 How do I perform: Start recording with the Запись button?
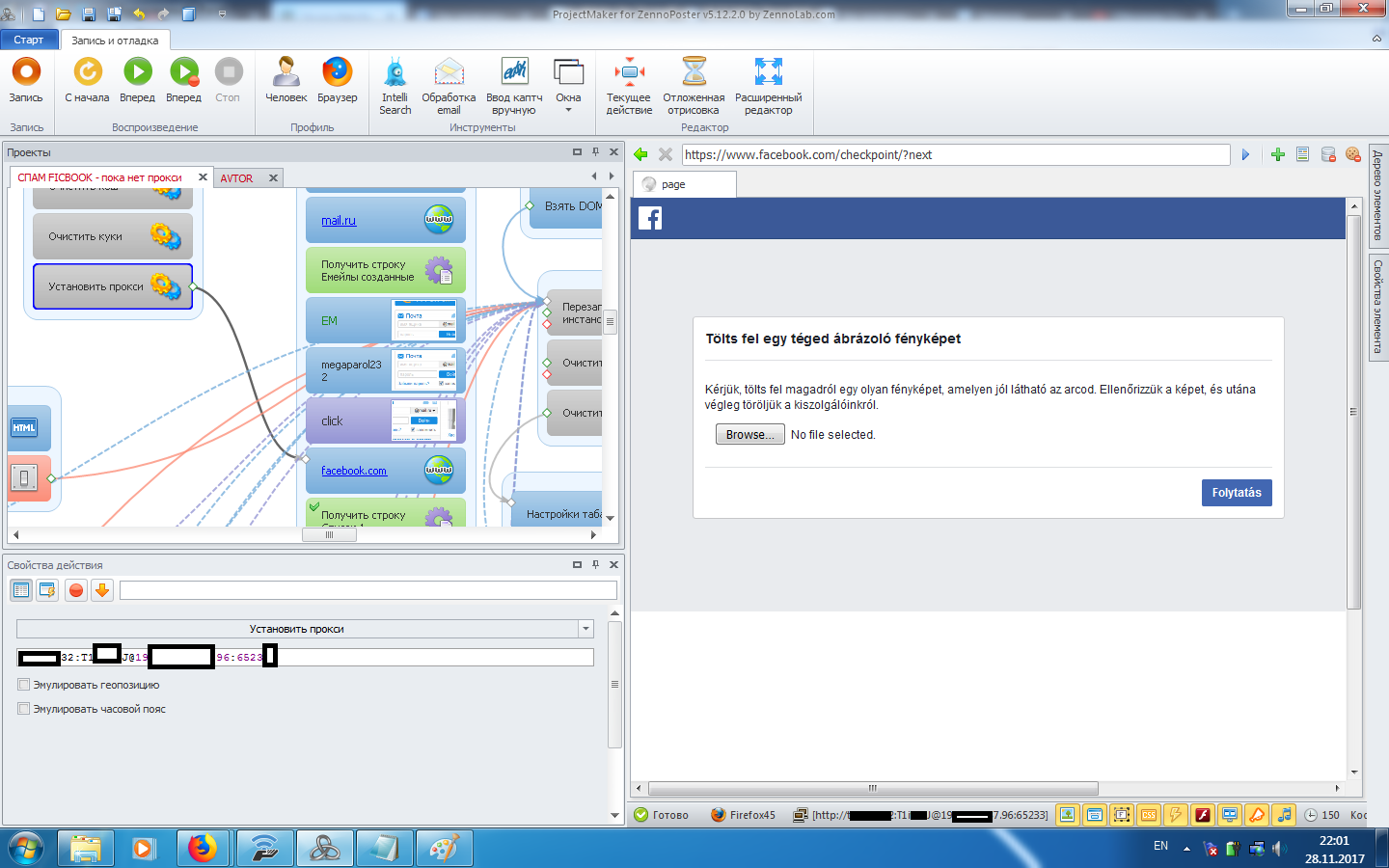[26, 80]
